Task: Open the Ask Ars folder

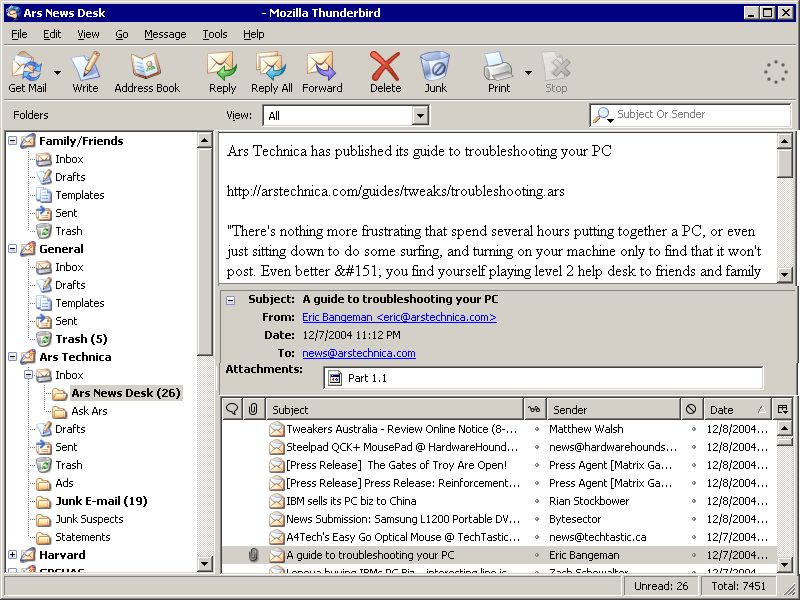Action: coord(89,411)
